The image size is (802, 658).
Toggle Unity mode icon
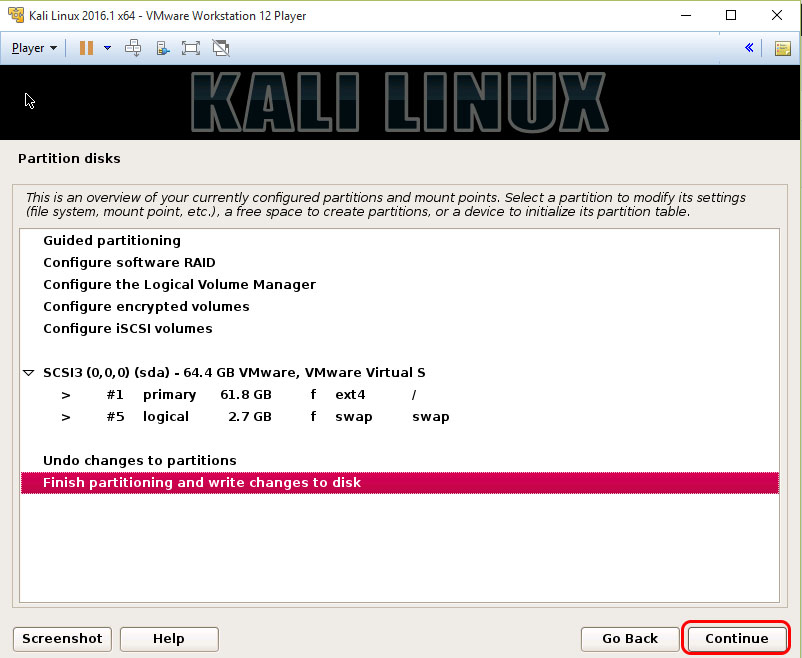click(x=221, y=48)
